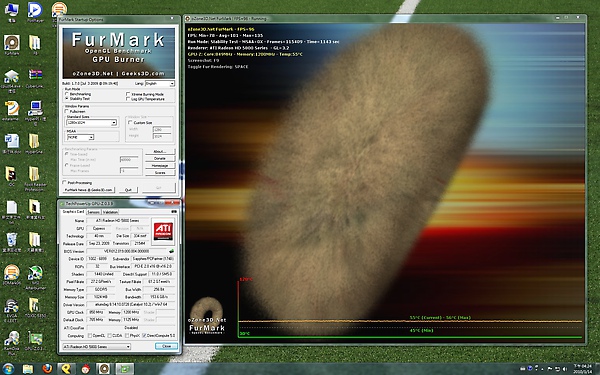Screen dimensions: 600x375
Task: Click the BIOS save chip icon in GPU-Z
Action: coord(171,251)
